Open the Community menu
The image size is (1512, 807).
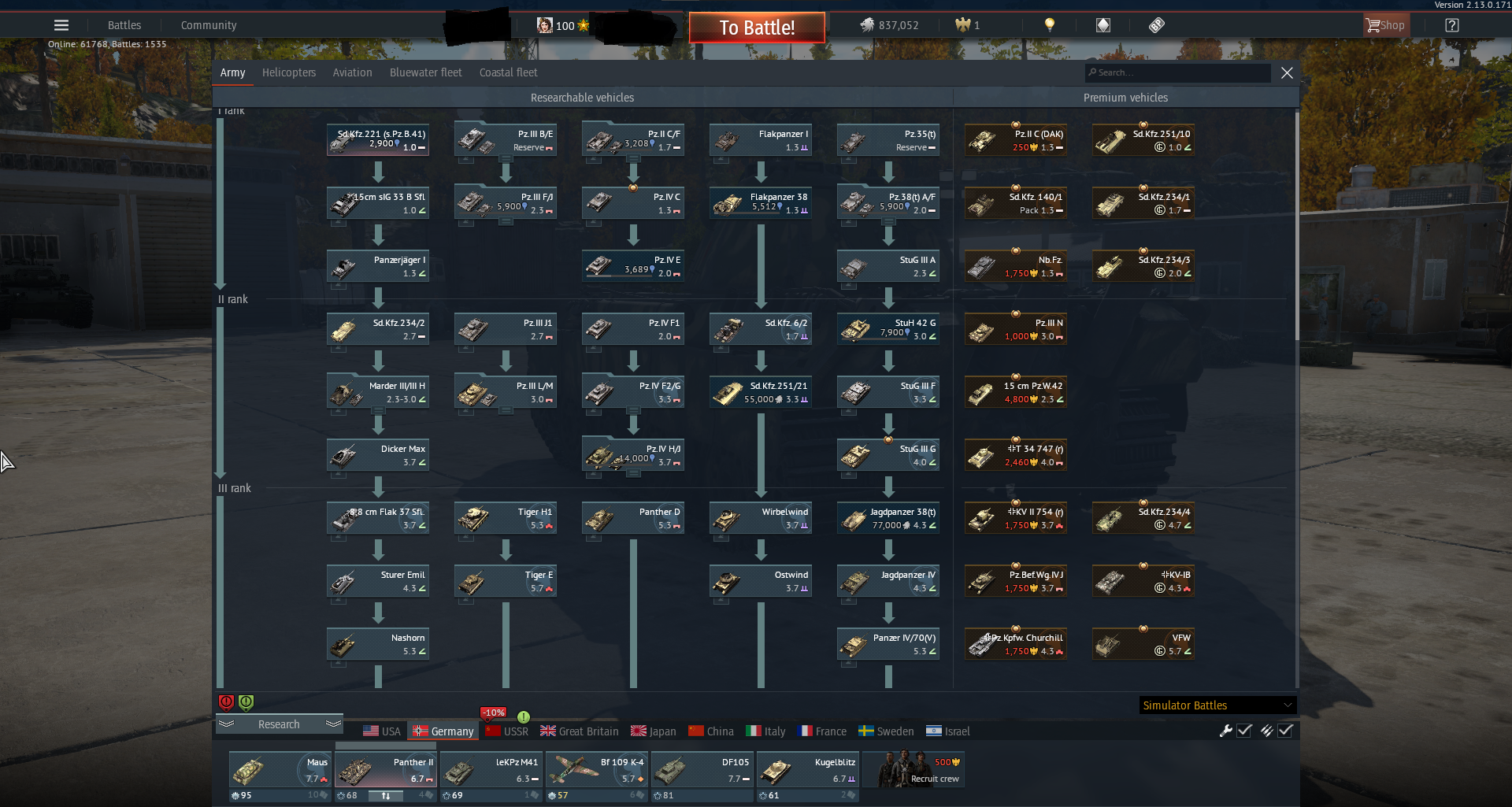[x=209, y=25]
